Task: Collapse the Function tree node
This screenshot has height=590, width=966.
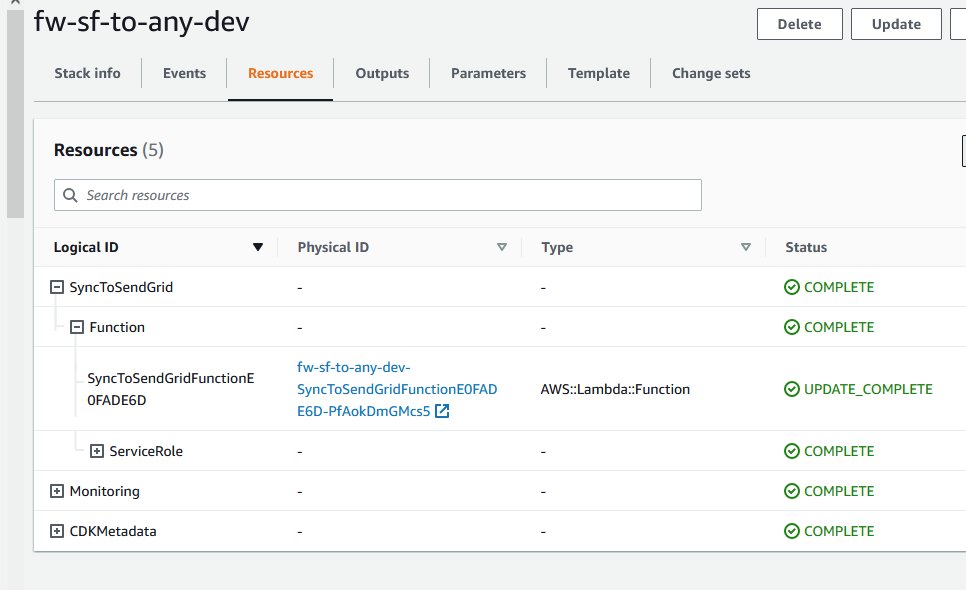Action: (x=76, y=327)
